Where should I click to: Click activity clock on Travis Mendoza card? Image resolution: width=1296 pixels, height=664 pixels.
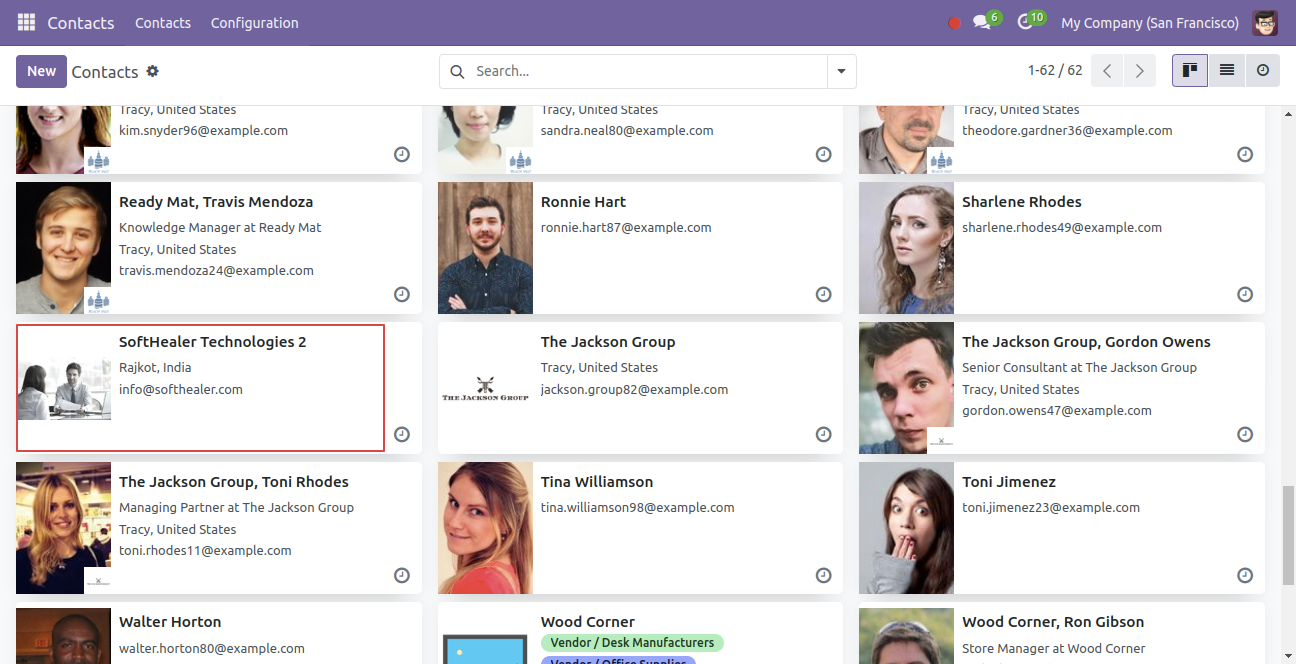point(402,294)
